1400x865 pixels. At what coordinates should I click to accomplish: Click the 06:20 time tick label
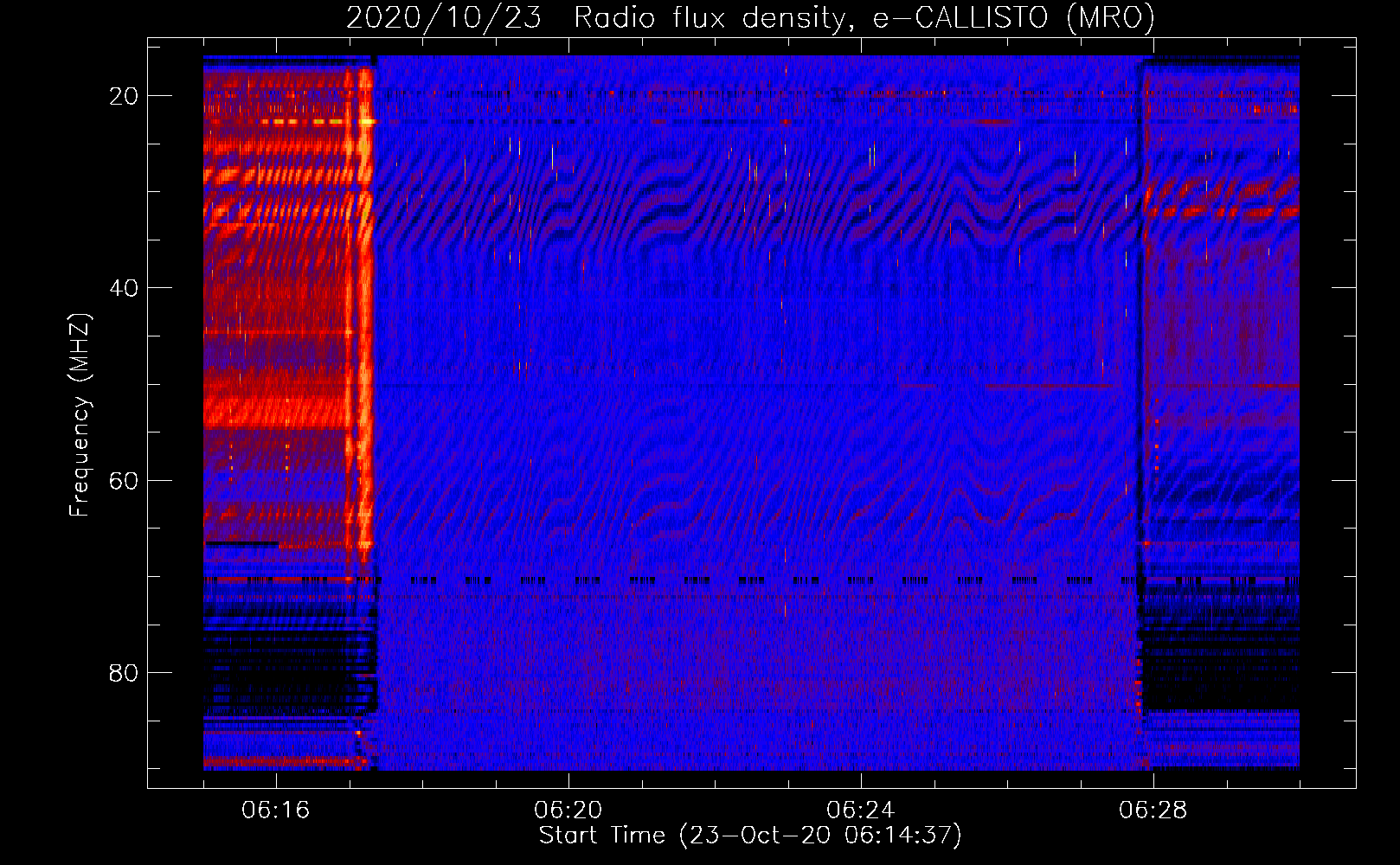click(x=568, y=811)
